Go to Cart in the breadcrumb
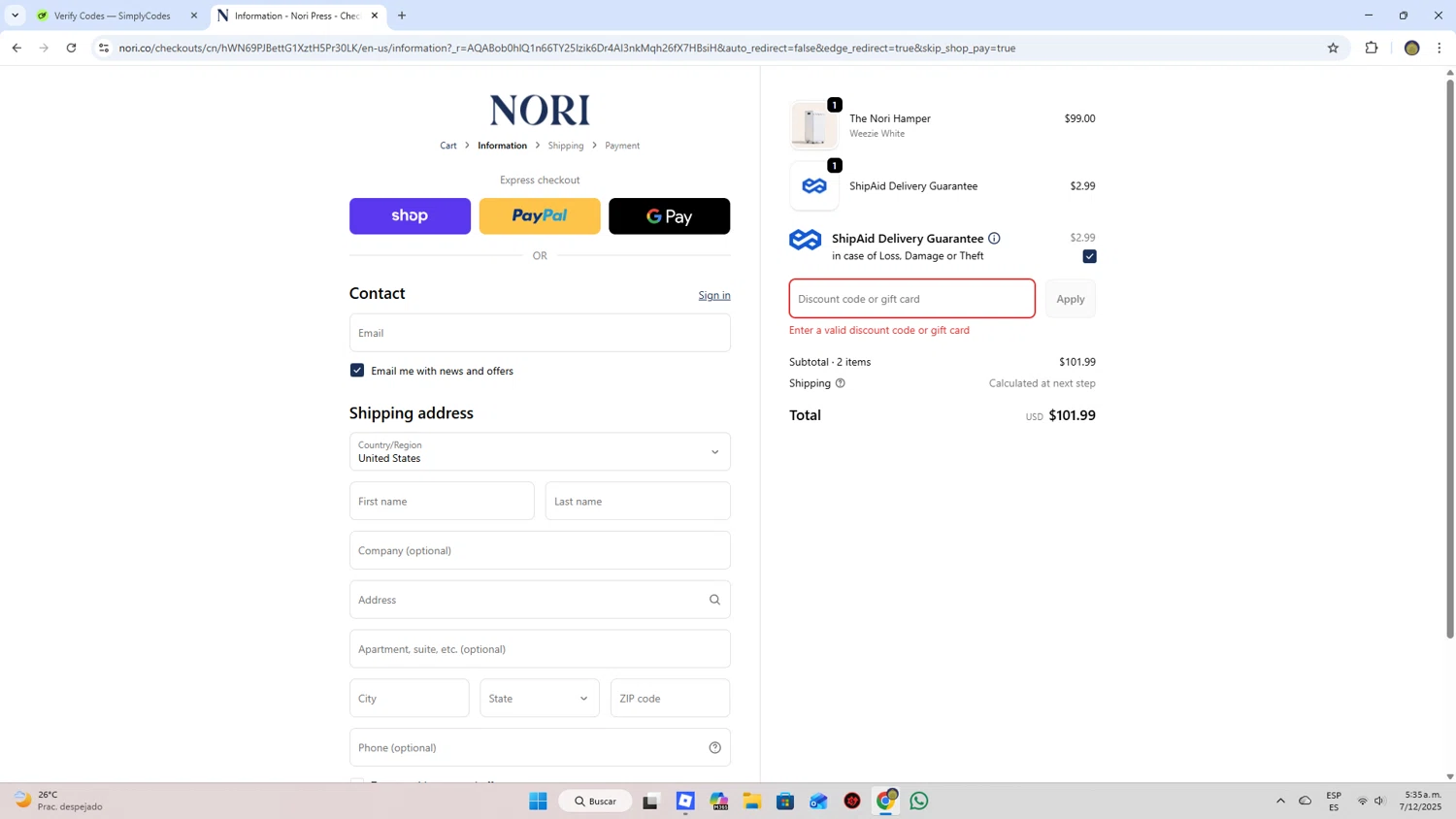Screen dimensions: 1456x819 pos(448,146)
